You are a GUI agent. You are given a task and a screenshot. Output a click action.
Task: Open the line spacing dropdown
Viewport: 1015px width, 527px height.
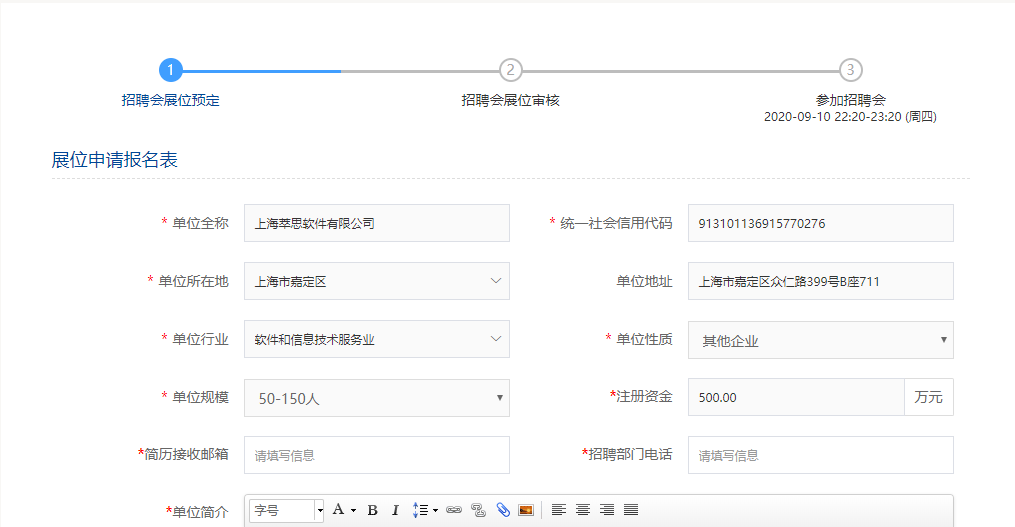click(x=425, y=510)
